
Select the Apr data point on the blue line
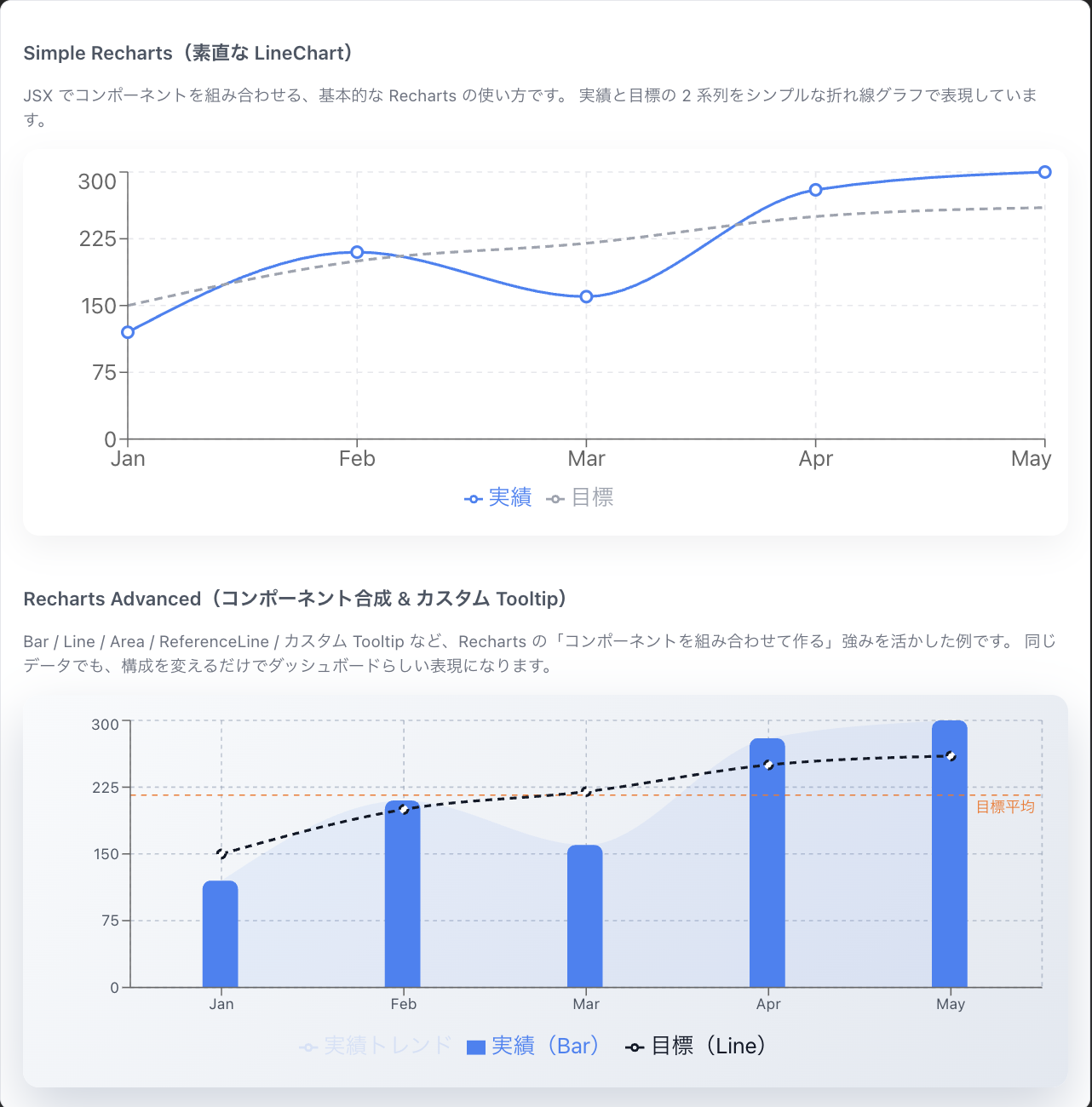(x=816, y=190)
